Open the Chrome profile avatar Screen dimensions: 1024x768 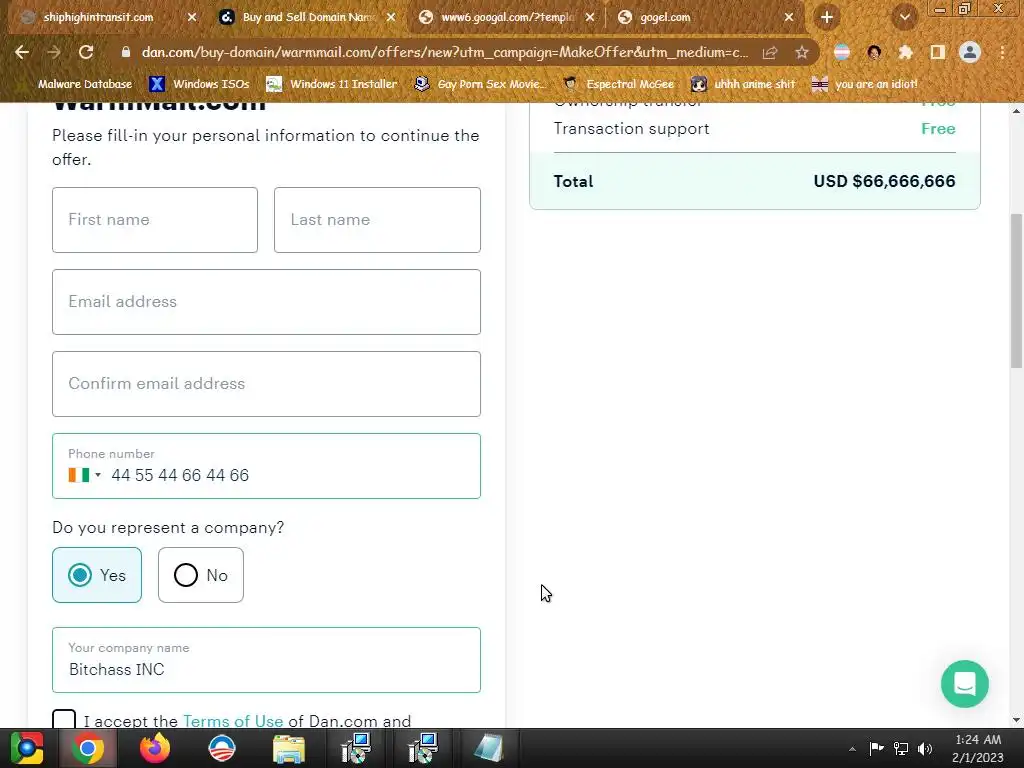tap(970, 52)
